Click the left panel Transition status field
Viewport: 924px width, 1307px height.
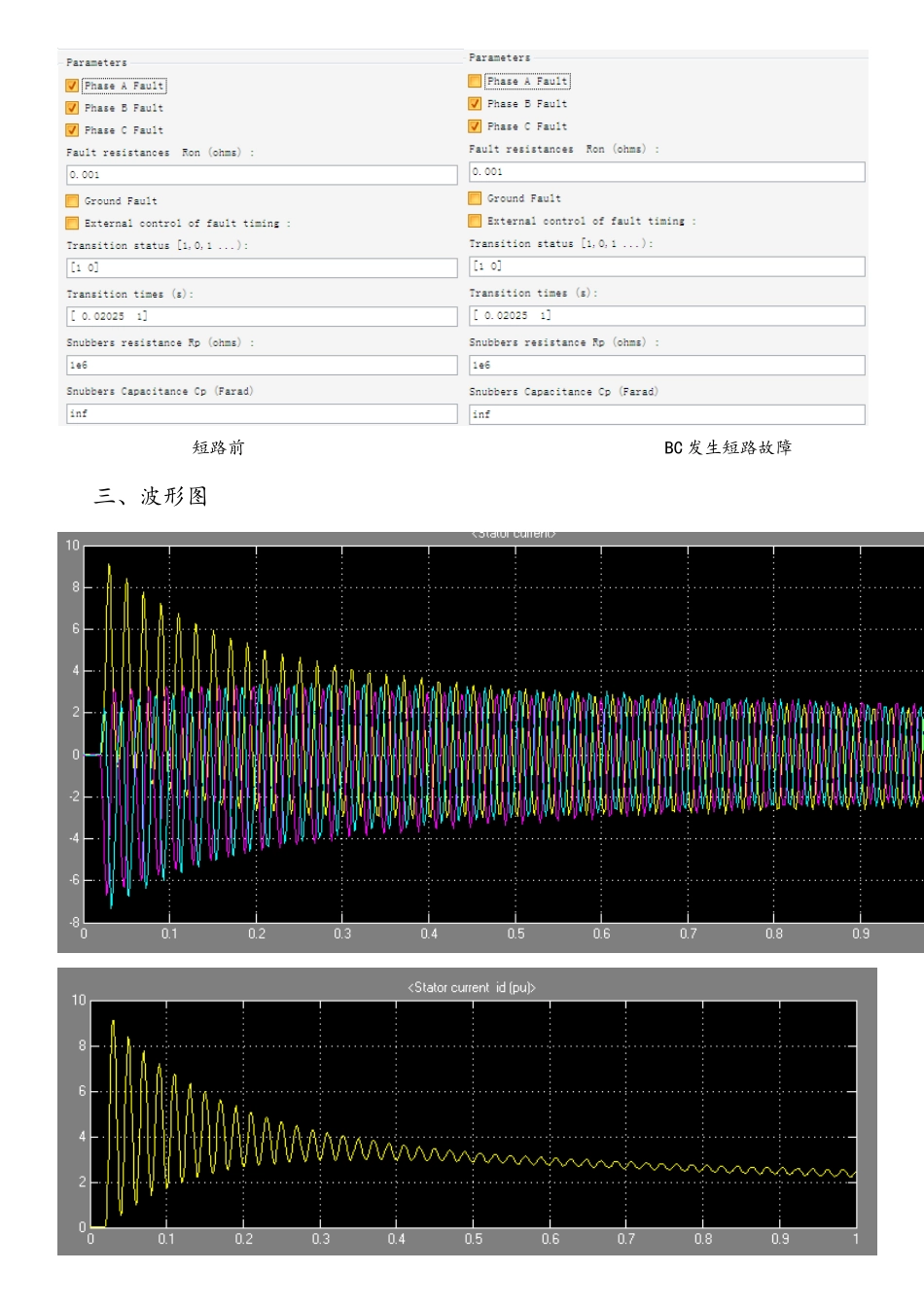(262, 267)
